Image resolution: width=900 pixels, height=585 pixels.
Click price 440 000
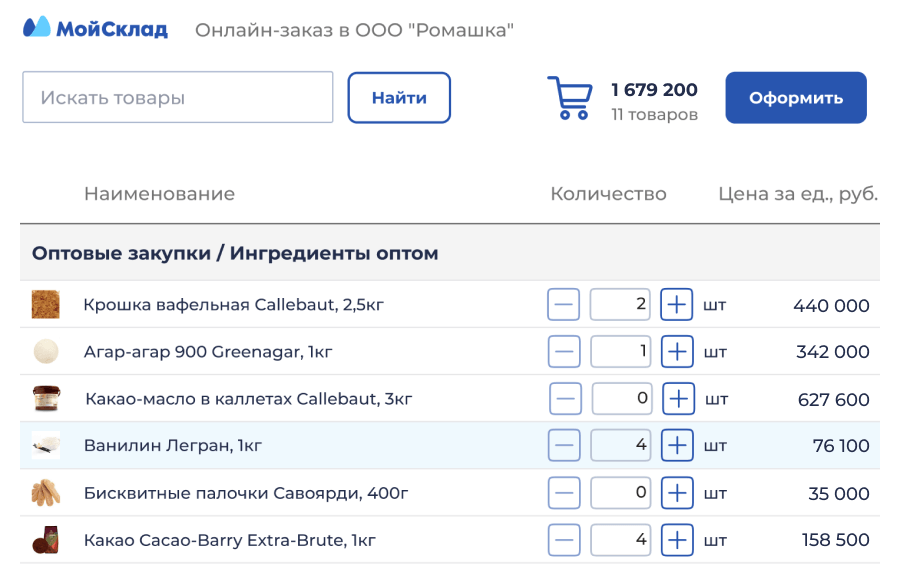(831, 305)
